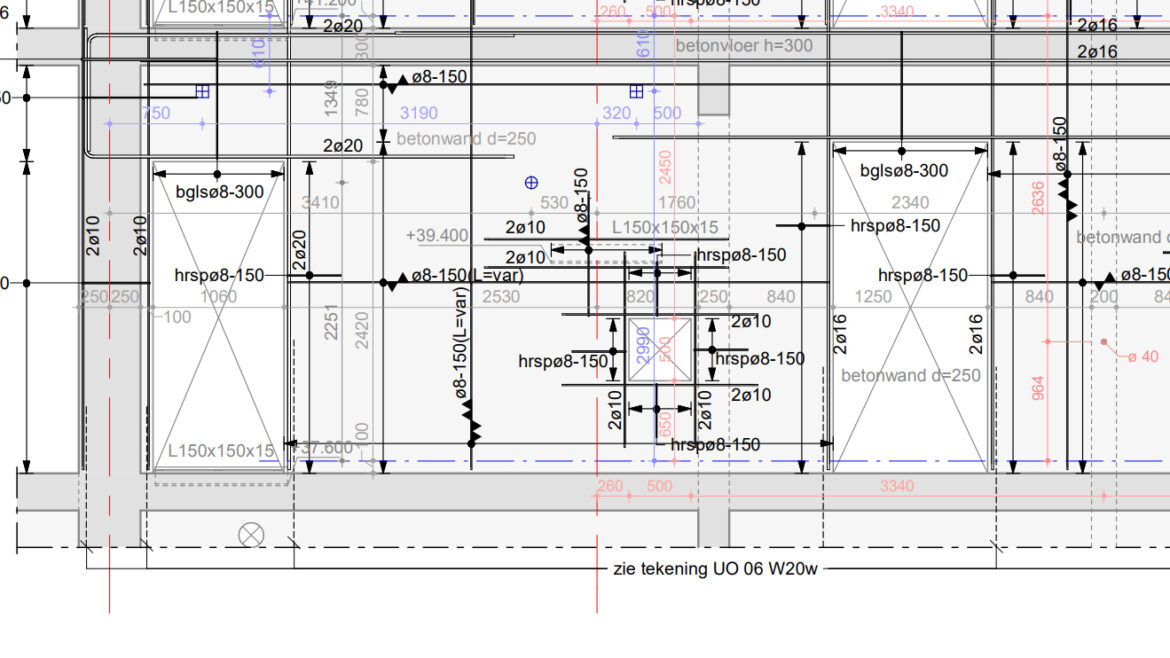This screenshot has height=658, width=1170.
Task: Select the bglsø8-300 label above the 1060 opening
Action: pyautogui.click(x=220, y=191)
